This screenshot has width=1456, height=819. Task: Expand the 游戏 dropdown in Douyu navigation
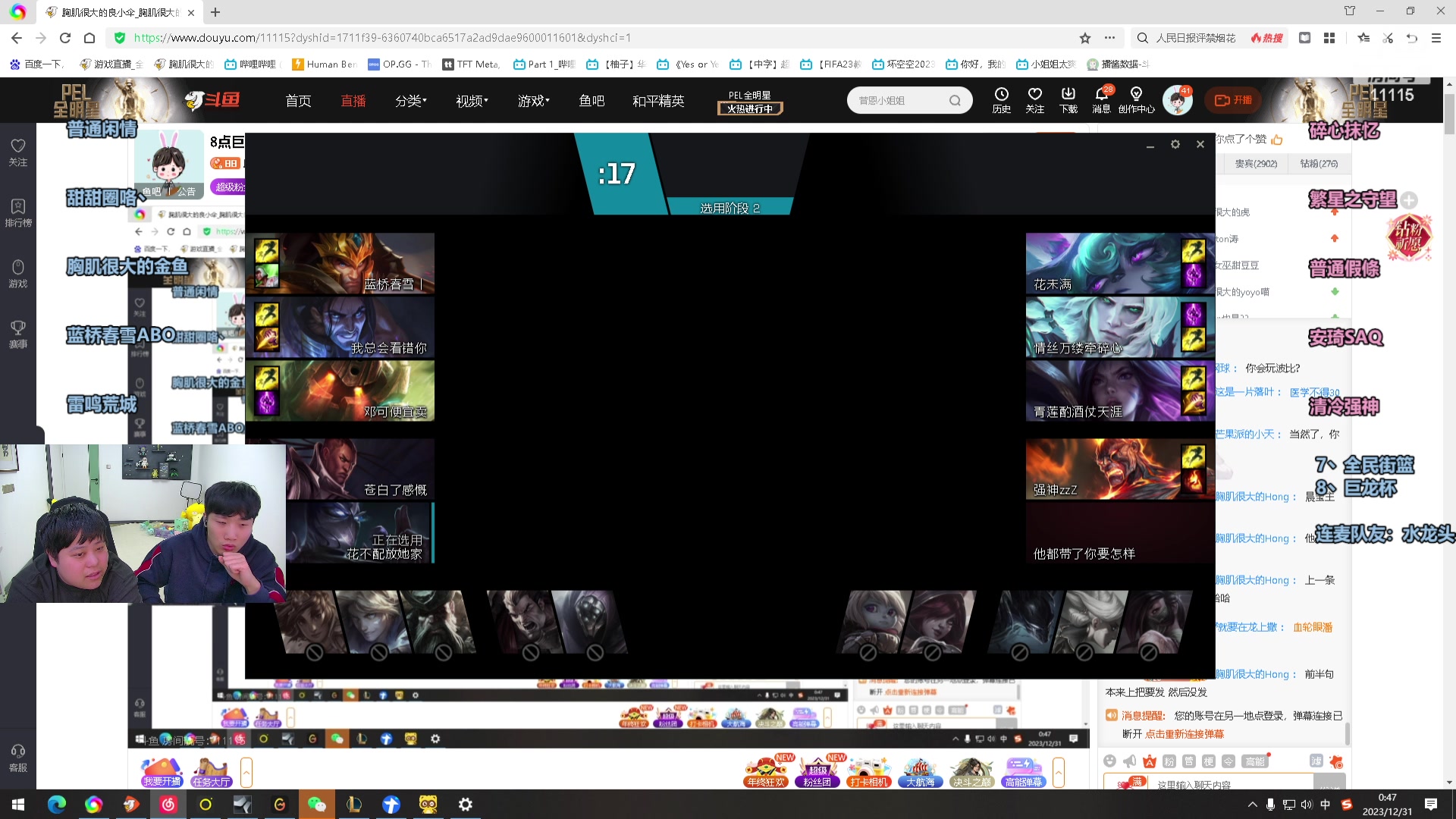pyautogui.click(x=534, y=101)
